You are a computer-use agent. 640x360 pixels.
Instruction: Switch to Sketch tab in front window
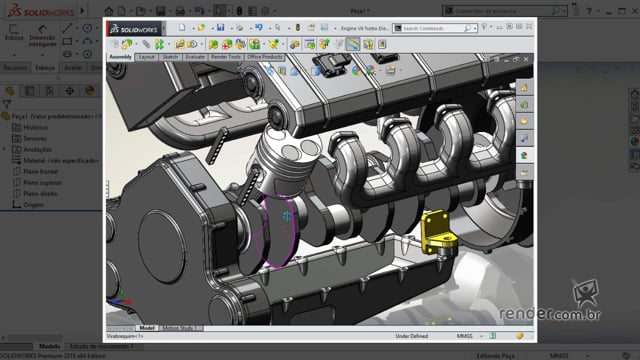click(170, 57)
